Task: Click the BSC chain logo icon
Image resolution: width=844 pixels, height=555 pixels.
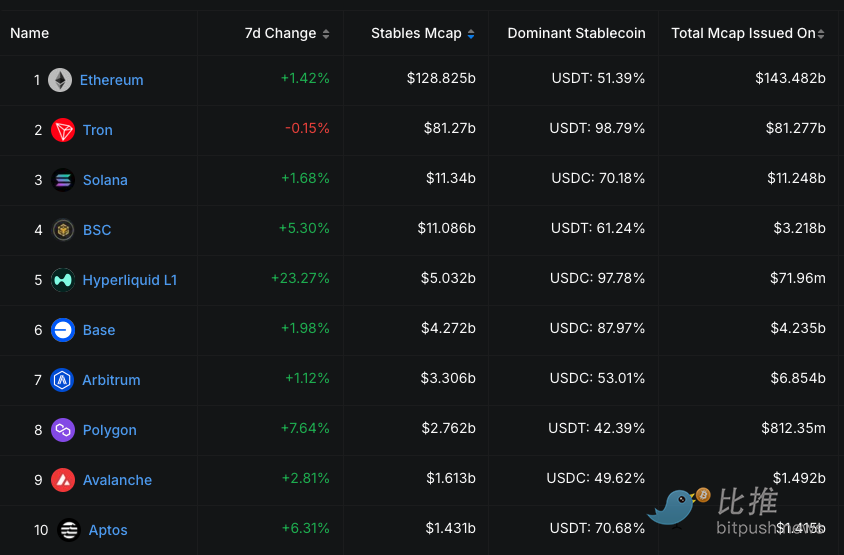Action: [x=63, y=230]
